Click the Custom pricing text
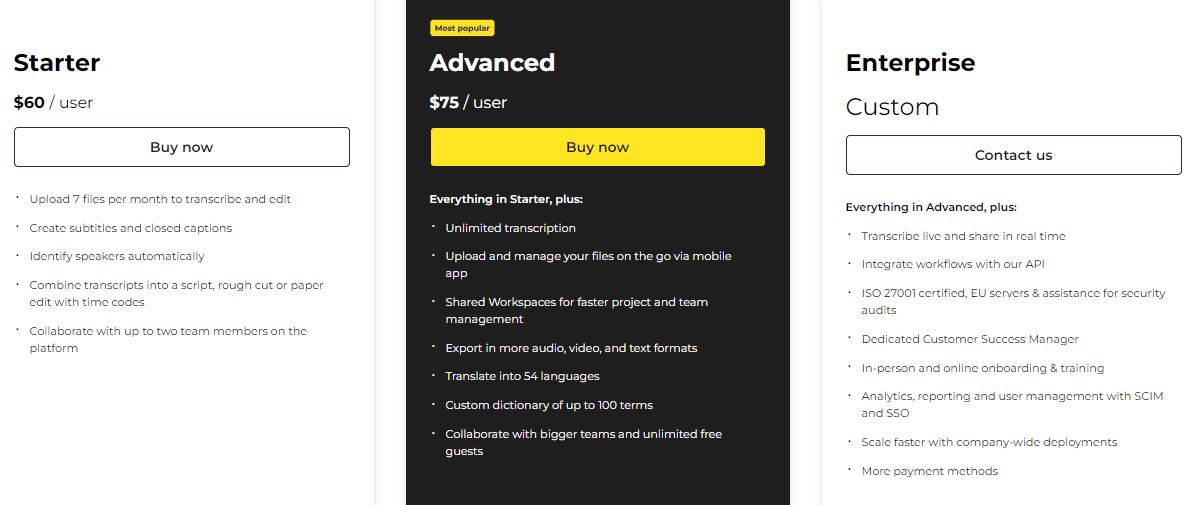The width and height of the screenshot is (1195, 505). pos(892,107)
